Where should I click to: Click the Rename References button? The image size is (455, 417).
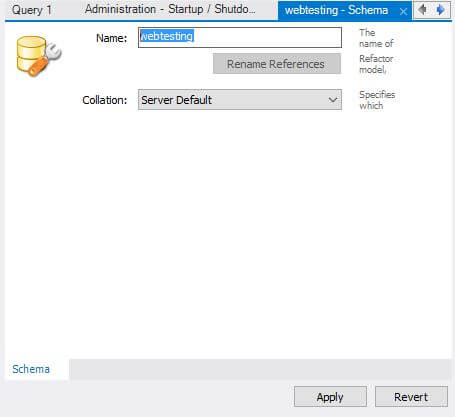(277, 64)
